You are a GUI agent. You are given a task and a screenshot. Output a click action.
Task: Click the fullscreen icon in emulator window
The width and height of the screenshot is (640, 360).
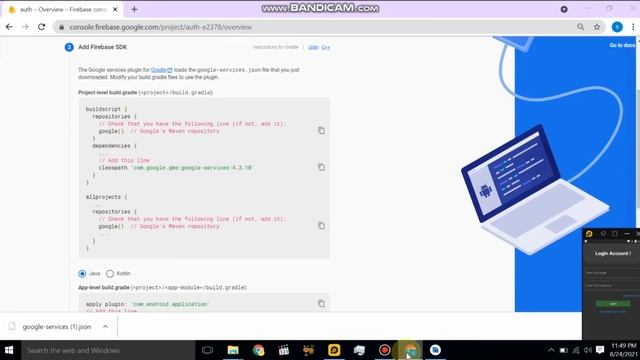[615, 233]
